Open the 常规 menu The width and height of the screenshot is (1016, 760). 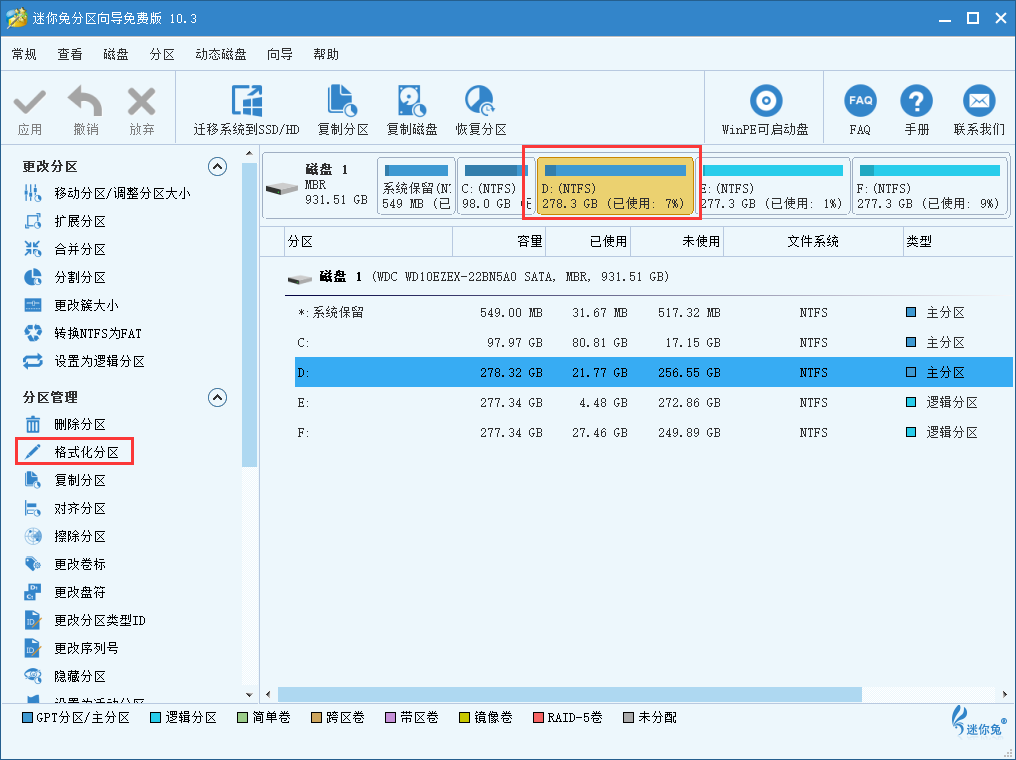pos(24,54)
